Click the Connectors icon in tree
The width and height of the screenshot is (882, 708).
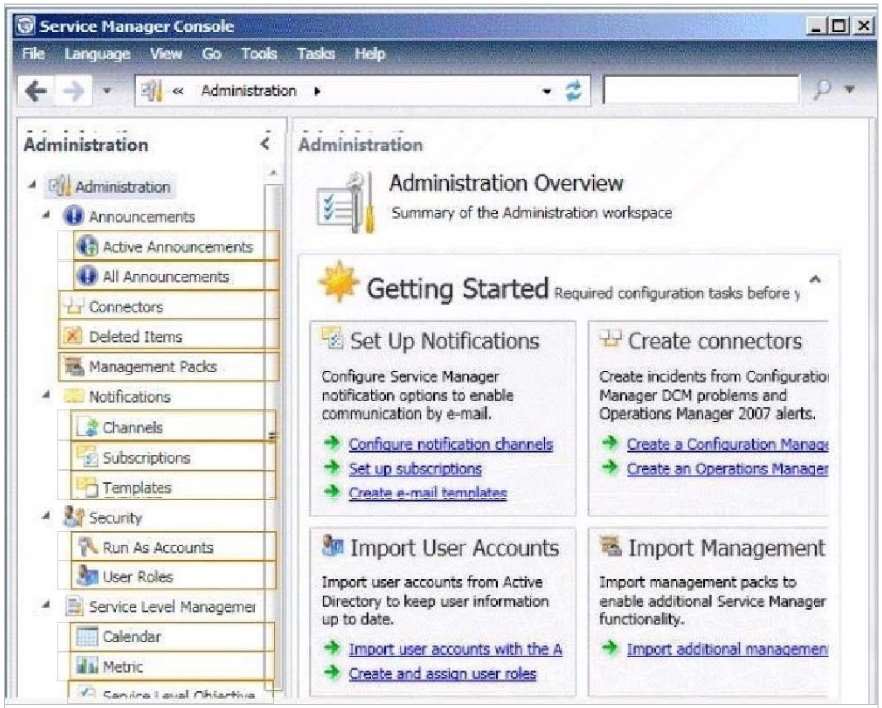point(74,306)
